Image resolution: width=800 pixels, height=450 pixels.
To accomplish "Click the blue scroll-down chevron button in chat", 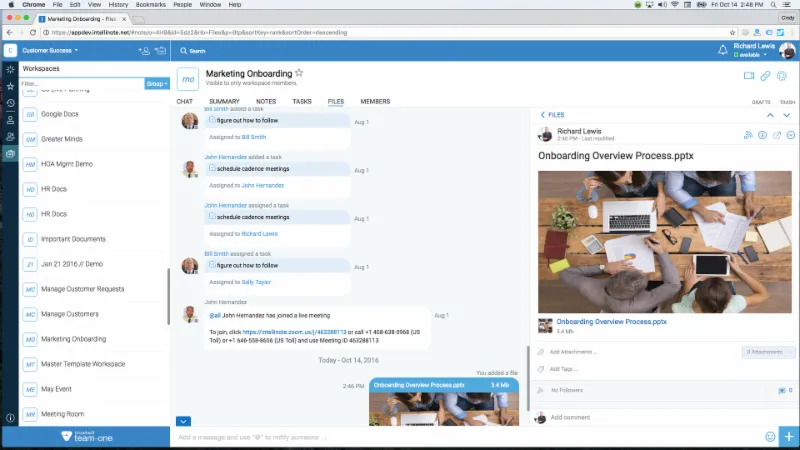I will 183,421.
